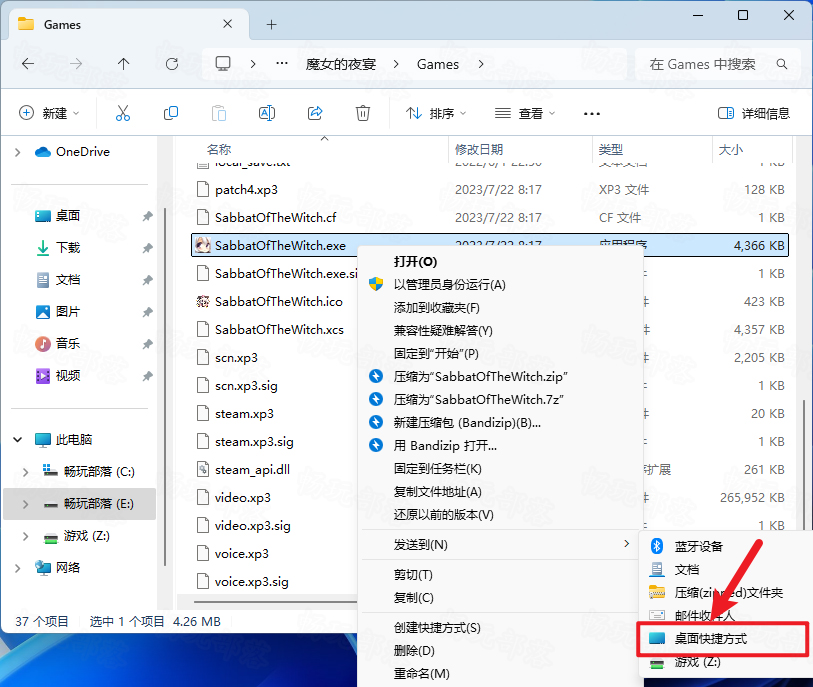813x687 pixels.
Task: Click chevron after 魔女的夜宴 in breadcrumb
Action: point(396,64)
